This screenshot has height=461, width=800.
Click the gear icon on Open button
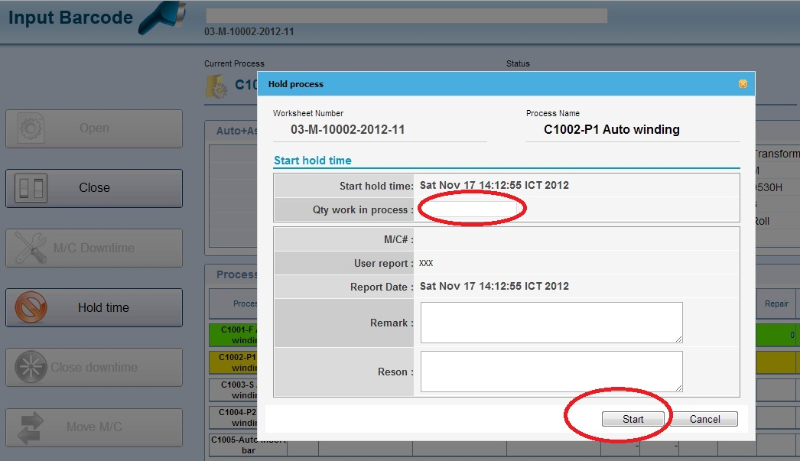31,129
